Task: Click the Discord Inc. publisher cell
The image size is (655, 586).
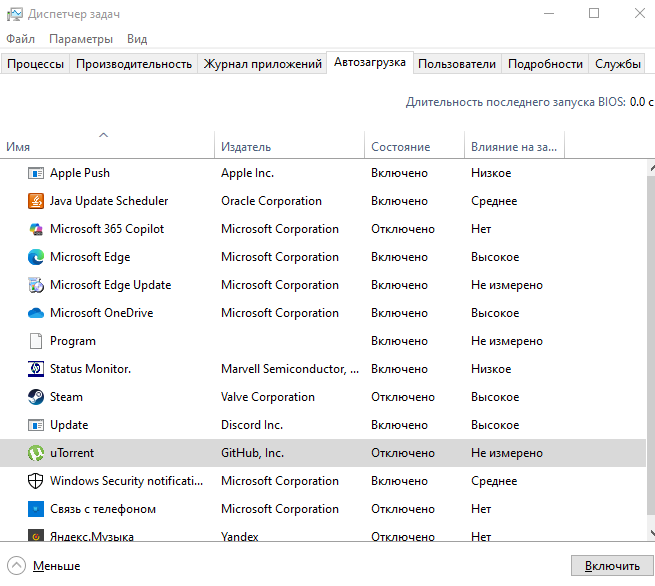Action: coord(252,425)
